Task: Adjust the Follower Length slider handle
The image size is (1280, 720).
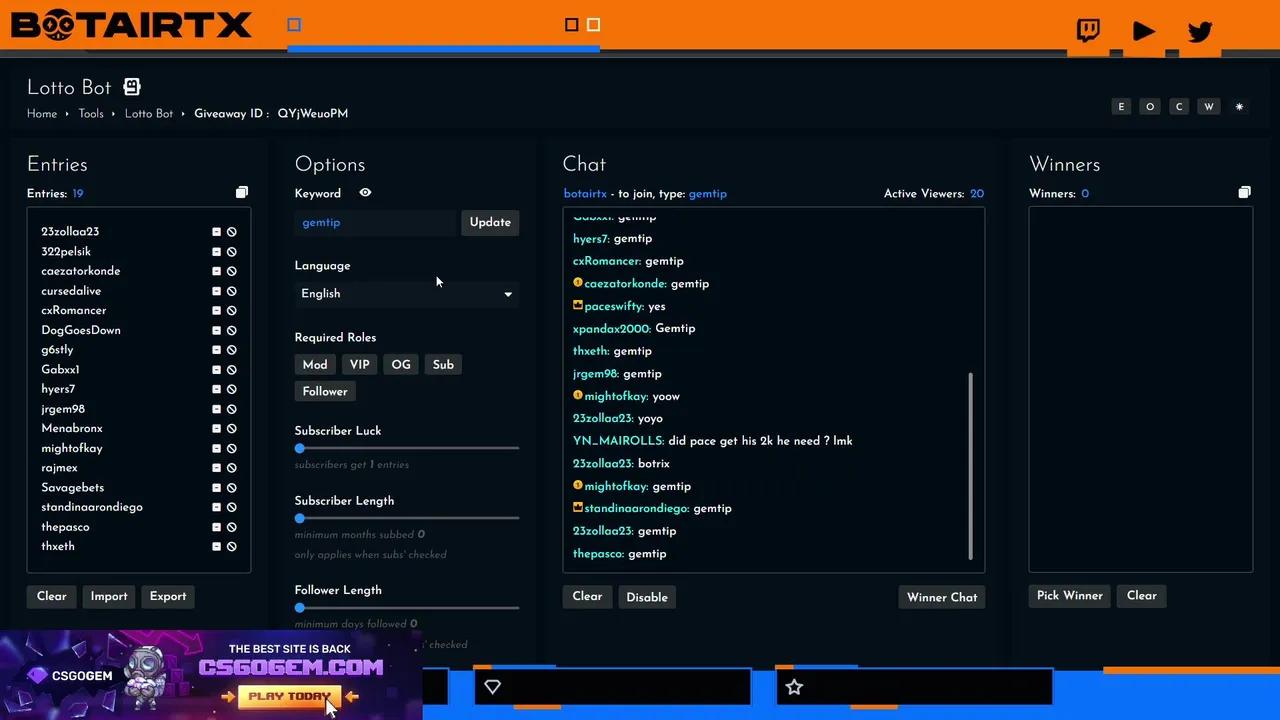Action: [x=300, y=608]
